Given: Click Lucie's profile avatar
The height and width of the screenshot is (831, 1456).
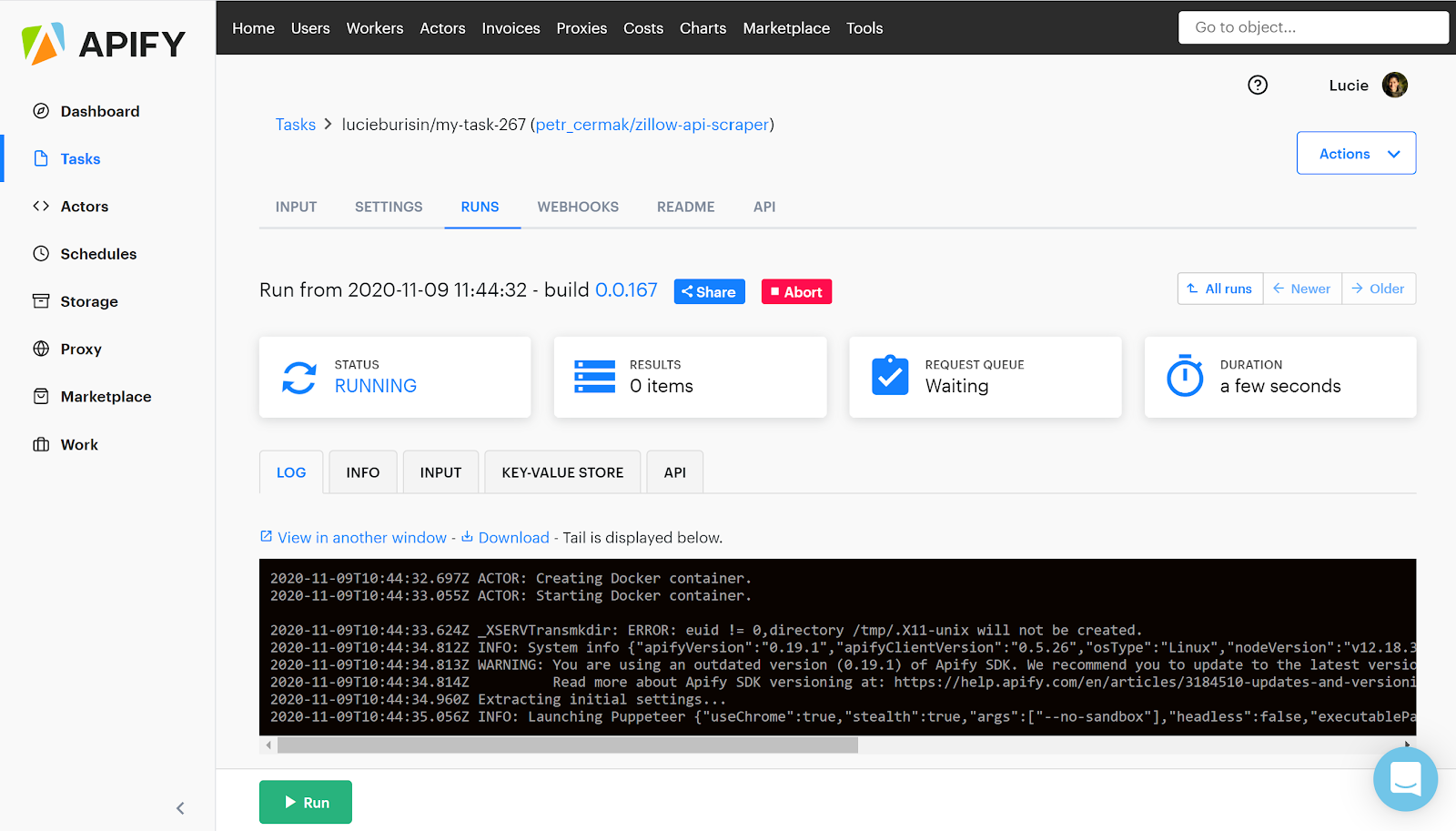Looking at the screenshot, I should tap(1394, 85).
